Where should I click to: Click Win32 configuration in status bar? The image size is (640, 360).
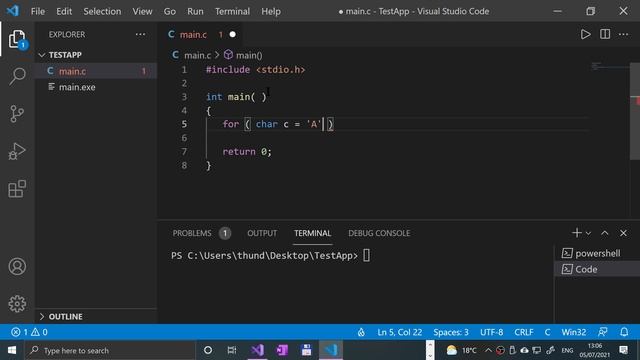pyautogui.click(x=574, y=332)
